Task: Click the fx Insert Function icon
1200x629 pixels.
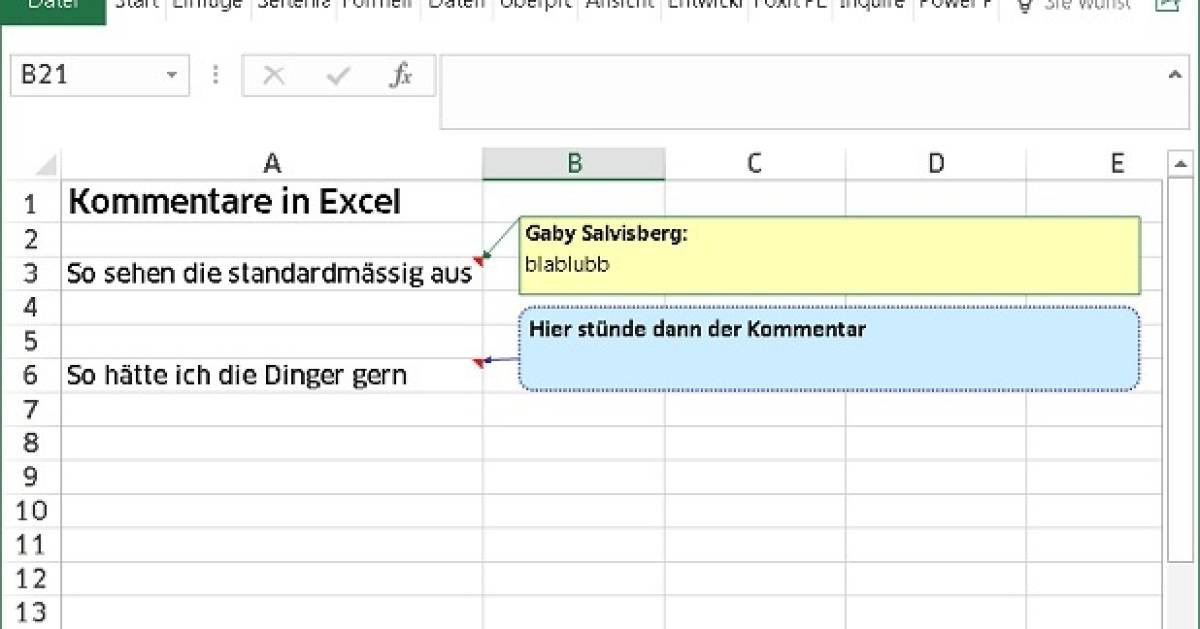Action: [x=402, y=76]
